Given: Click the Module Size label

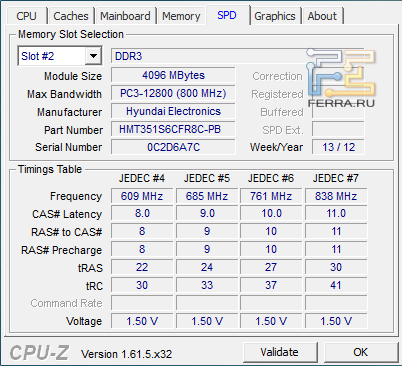Looking at the screenshot, I should (73, 76).
